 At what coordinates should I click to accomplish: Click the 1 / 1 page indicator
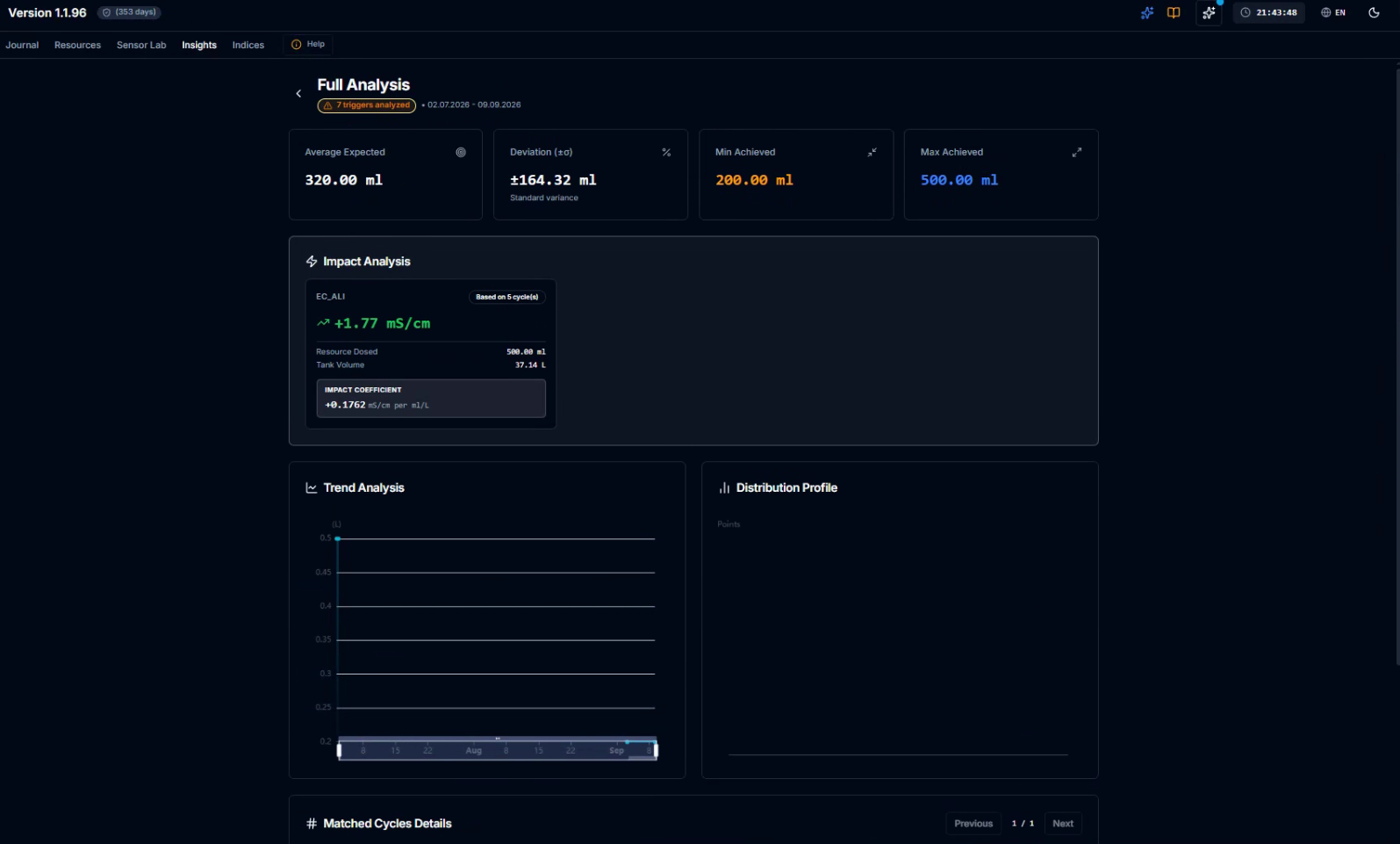(1023, 824)
